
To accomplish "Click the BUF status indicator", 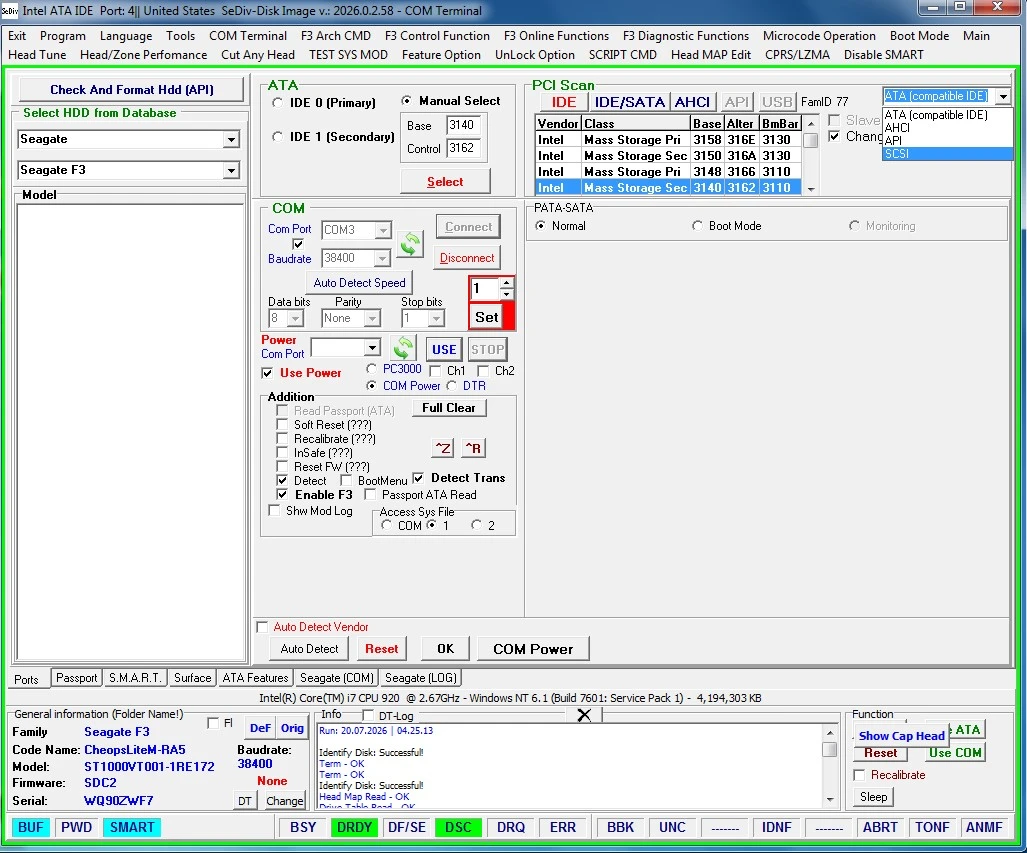I will click(30, 827).
